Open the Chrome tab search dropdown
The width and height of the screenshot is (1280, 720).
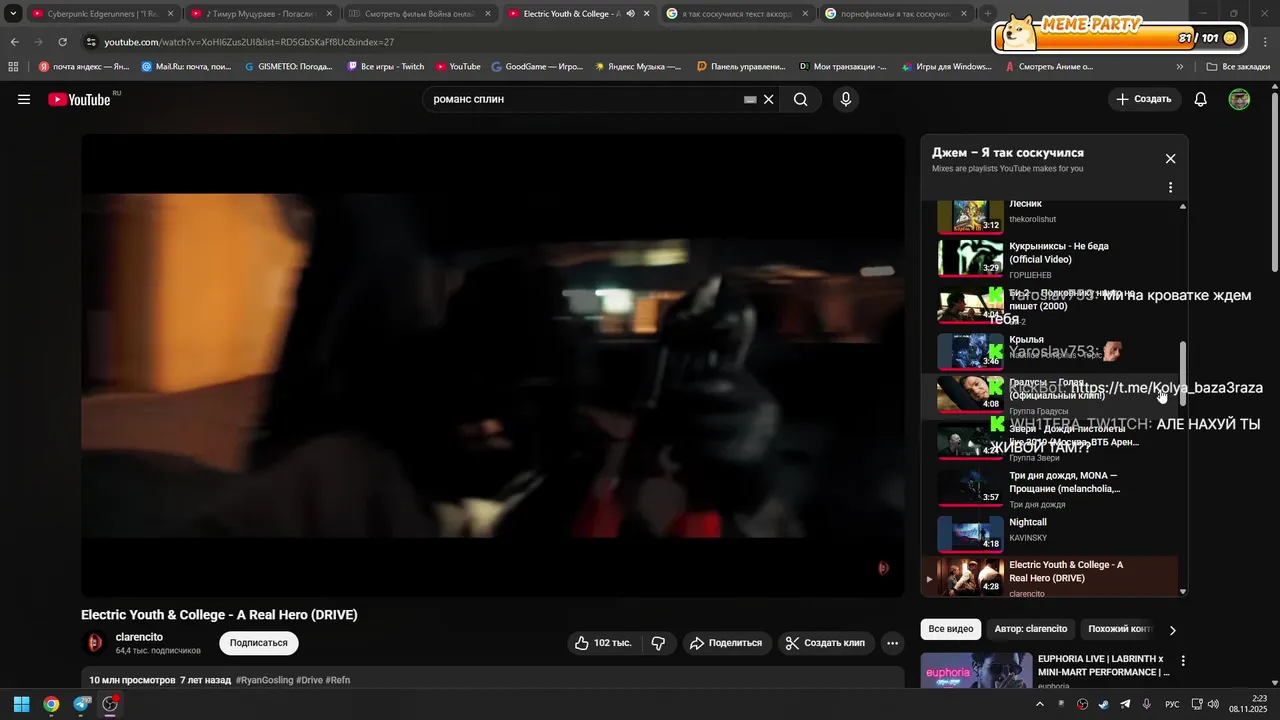tap(13, 14)
